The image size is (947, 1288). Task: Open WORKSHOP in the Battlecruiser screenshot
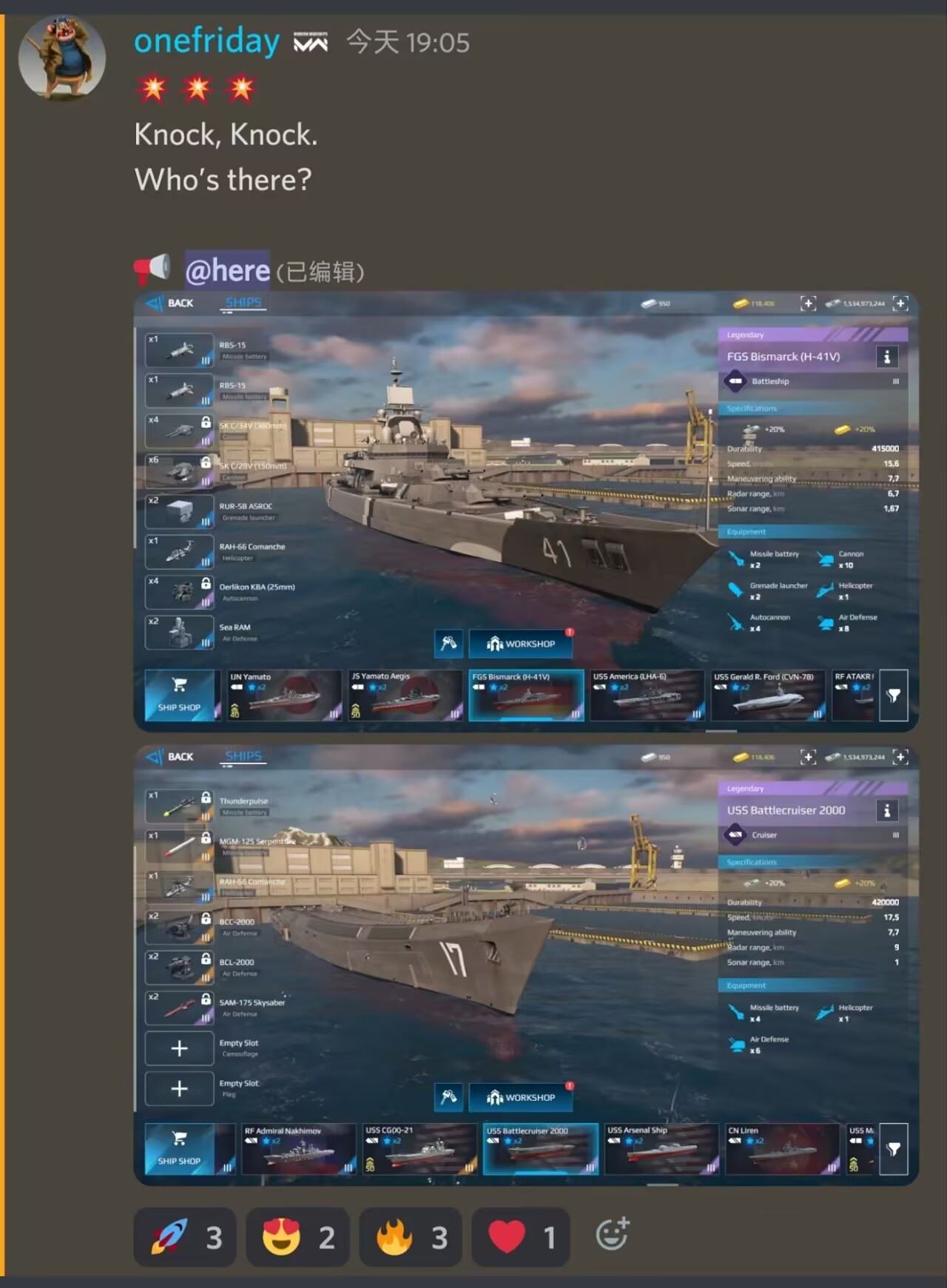pyautogui.click(x=521, y=1097)
